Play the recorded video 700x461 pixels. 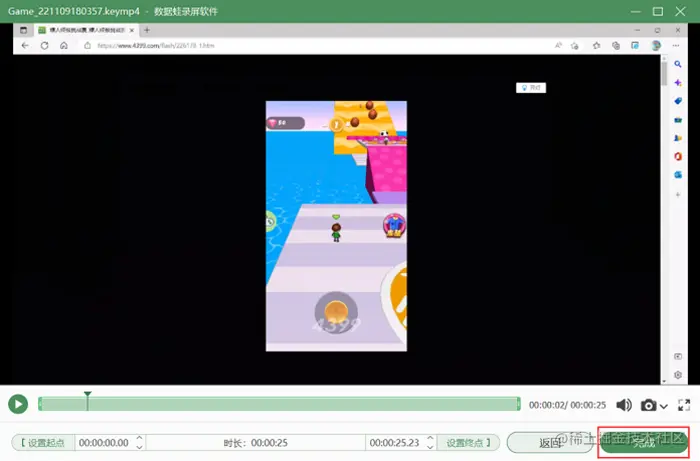tap(18, 404)
